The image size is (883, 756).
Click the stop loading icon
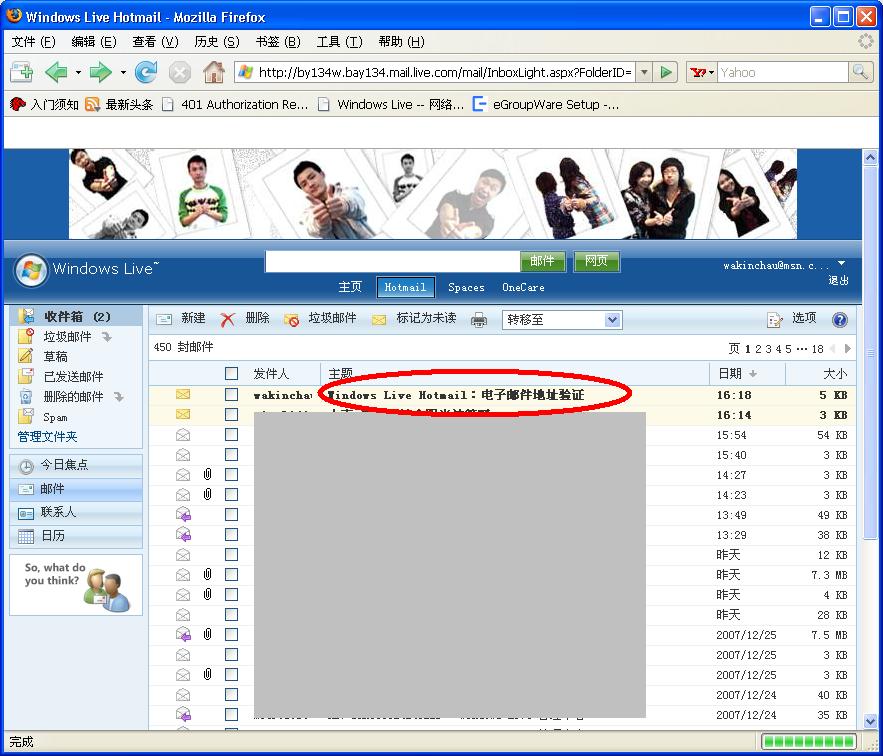180,73
